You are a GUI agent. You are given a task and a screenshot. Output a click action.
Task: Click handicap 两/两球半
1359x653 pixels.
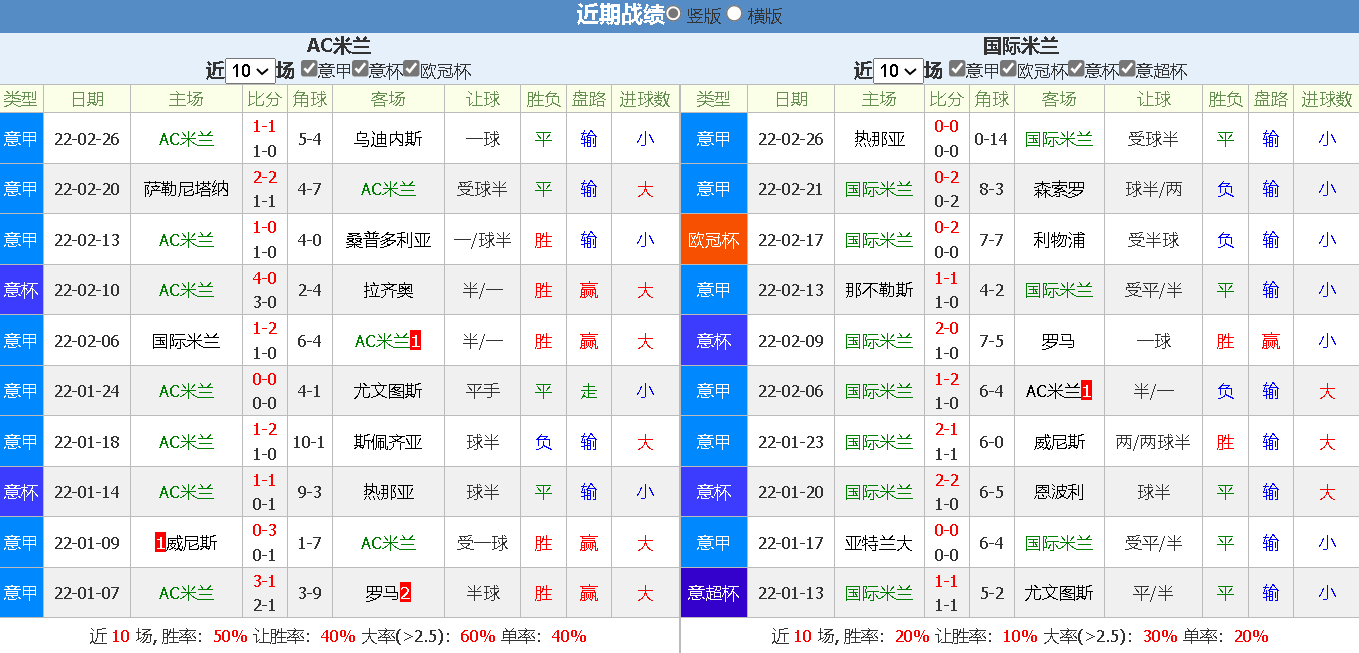coord(1154,442)
